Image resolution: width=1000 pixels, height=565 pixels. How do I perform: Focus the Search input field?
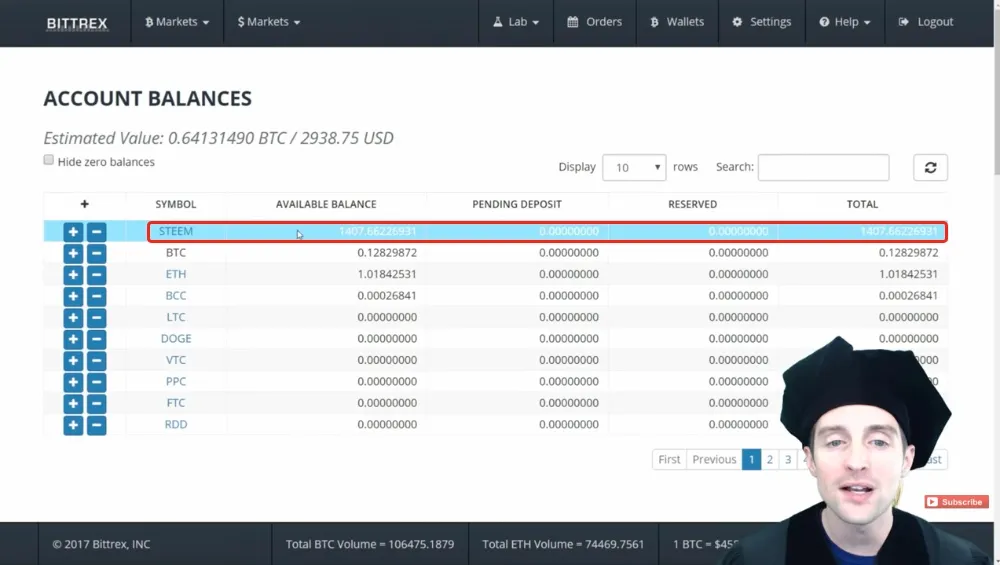[823, 167]
